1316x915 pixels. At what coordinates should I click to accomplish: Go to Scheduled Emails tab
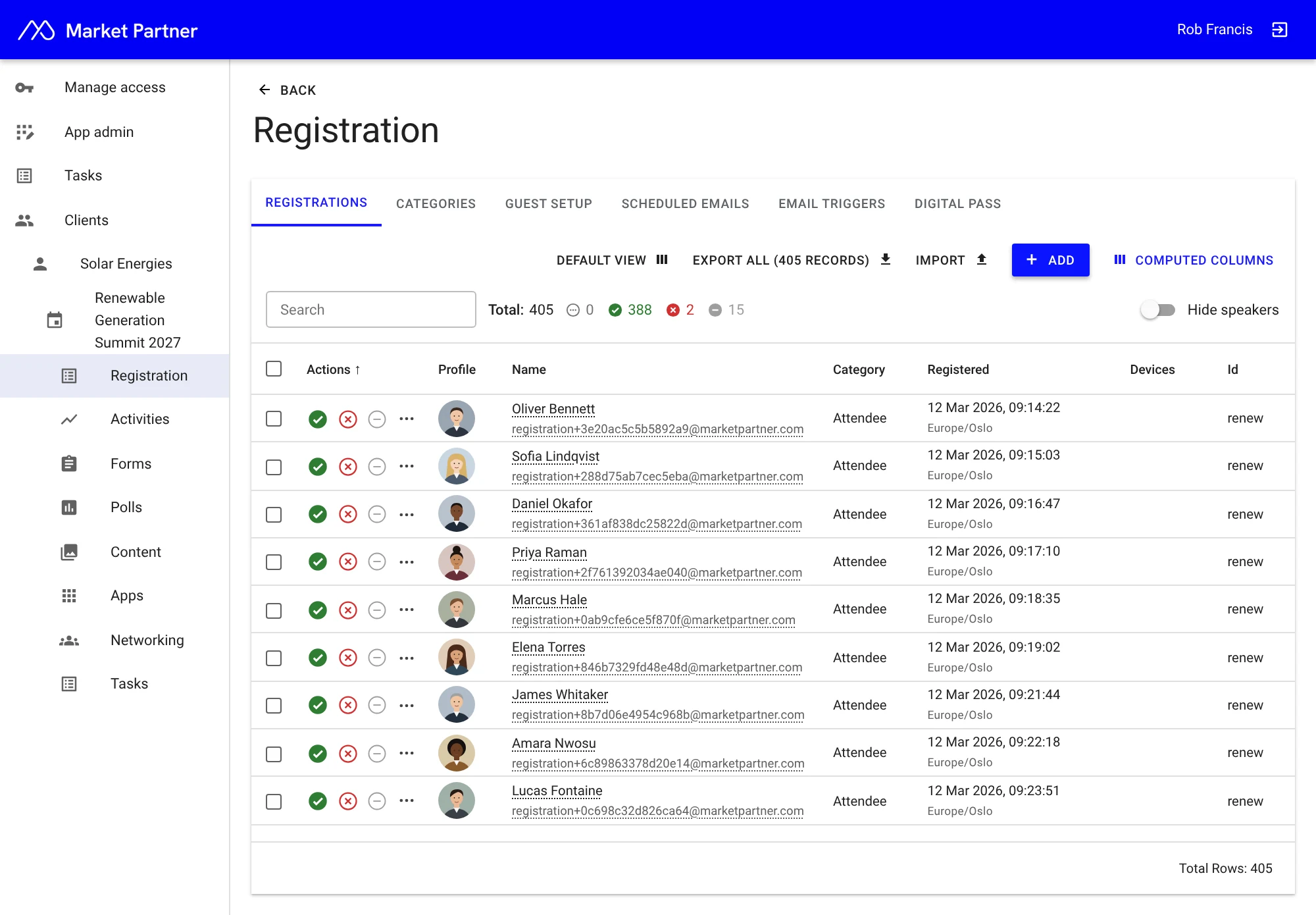tap(685, 203)
